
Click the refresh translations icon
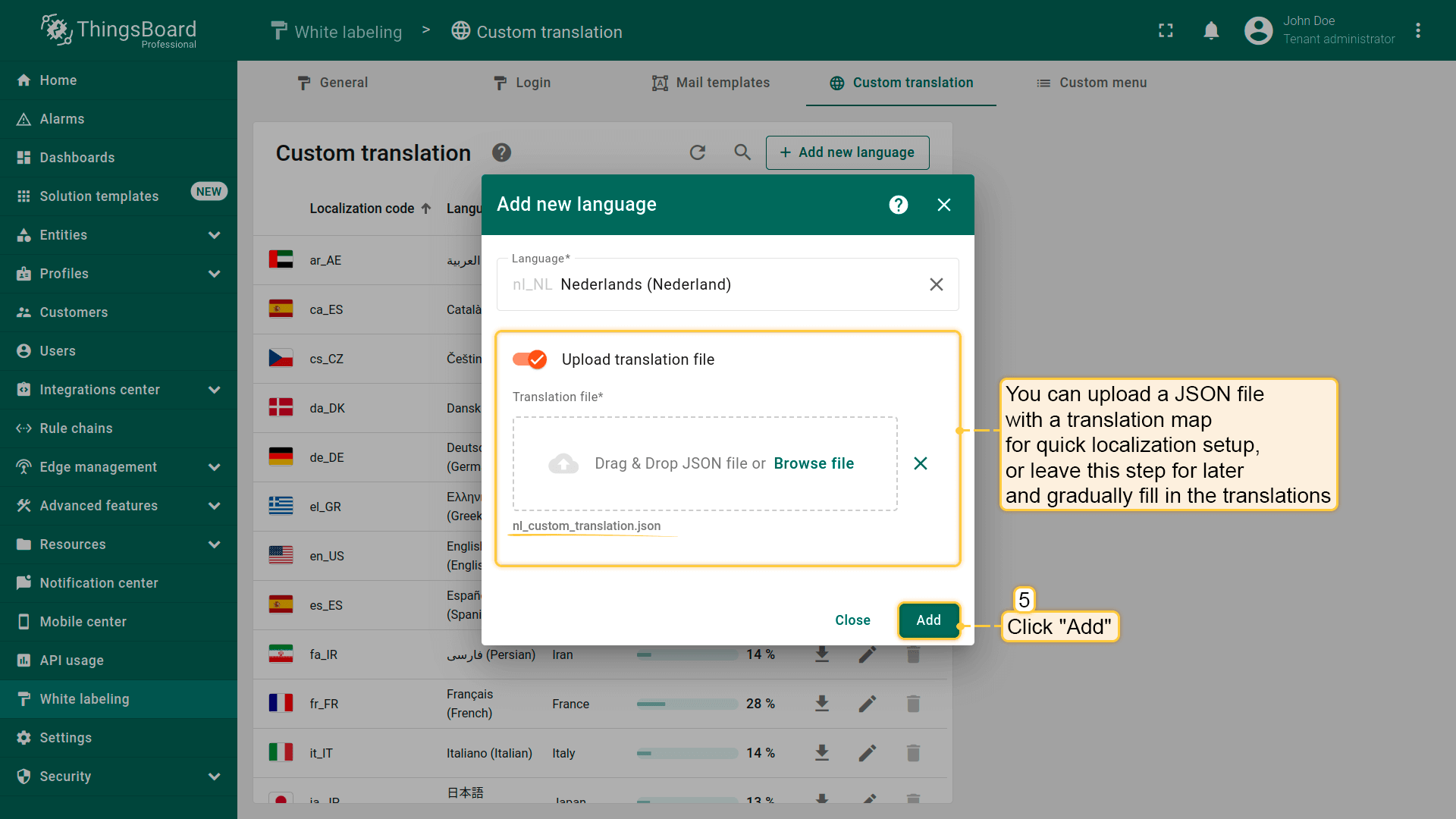pos(697,152)
